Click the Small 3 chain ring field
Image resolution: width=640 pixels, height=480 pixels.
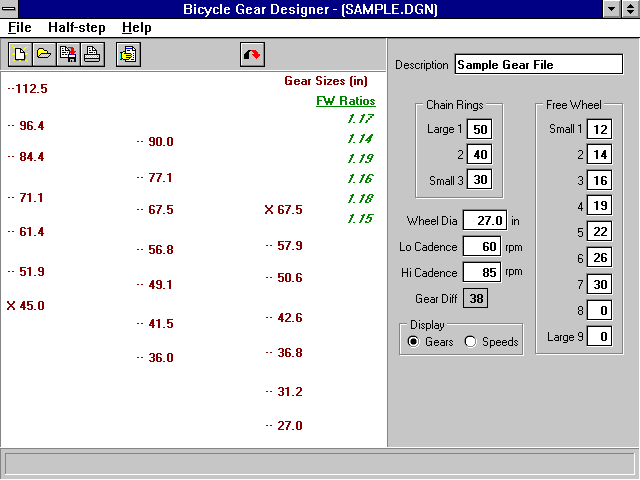[x=480, y=181]
